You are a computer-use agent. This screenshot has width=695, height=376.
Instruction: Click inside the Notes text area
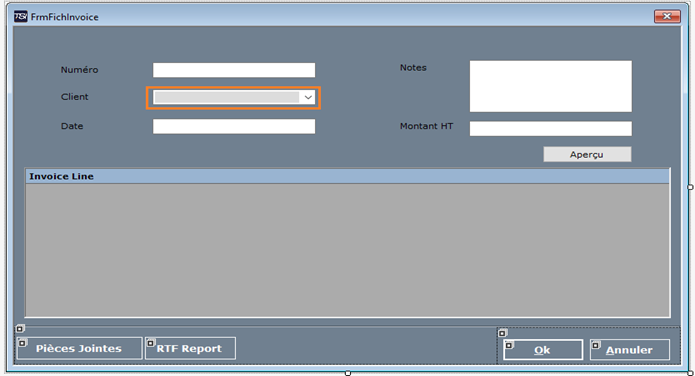[x=551, y=86]
